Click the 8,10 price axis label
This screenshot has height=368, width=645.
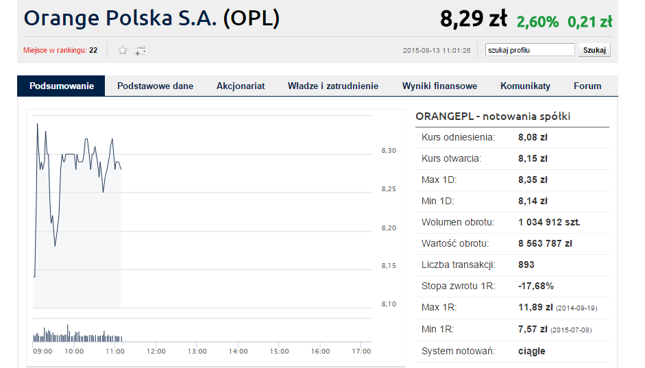tap(389, 304)
